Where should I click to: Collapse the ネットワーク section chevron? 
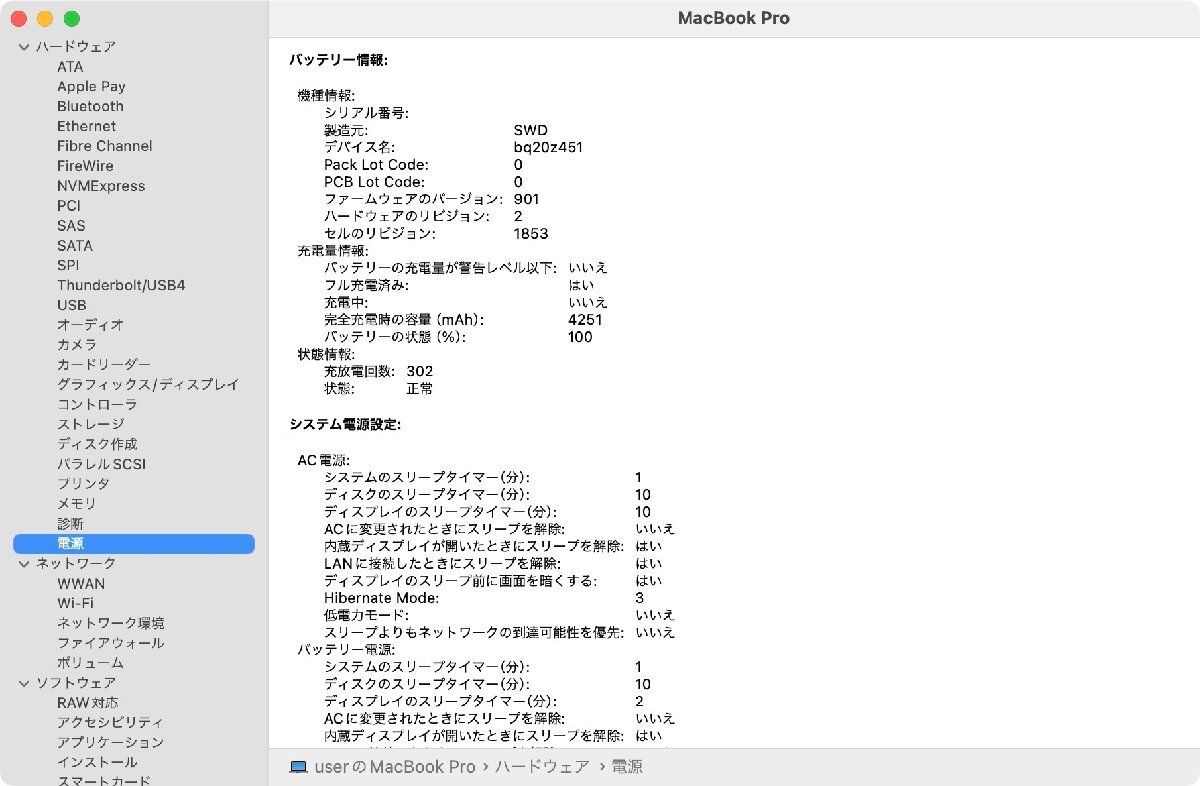24,564
